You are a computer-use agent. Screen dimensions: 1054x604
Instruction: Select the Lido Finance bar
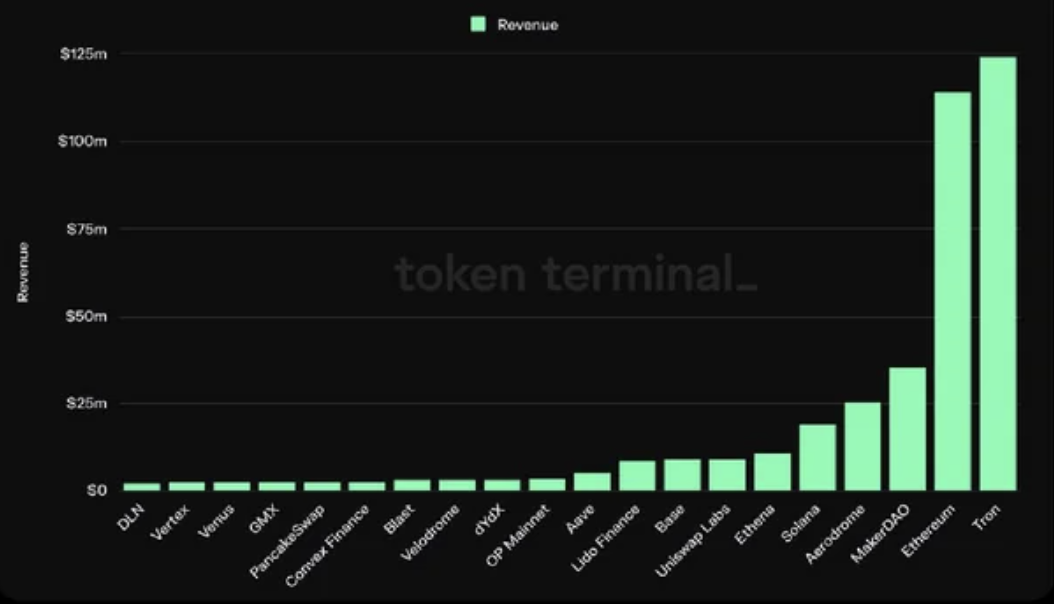tap(637, 476)
